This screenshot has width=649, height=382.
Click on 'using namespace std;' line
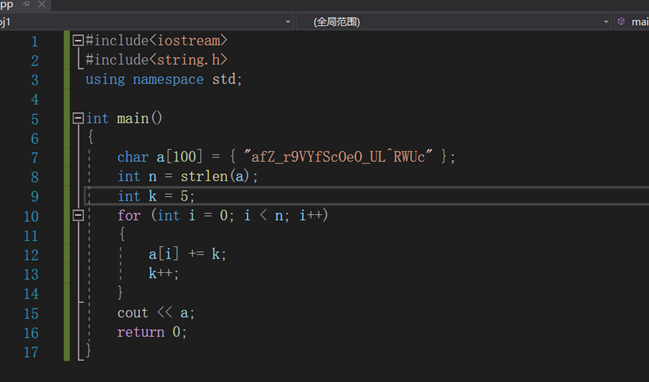click(163, 79)
